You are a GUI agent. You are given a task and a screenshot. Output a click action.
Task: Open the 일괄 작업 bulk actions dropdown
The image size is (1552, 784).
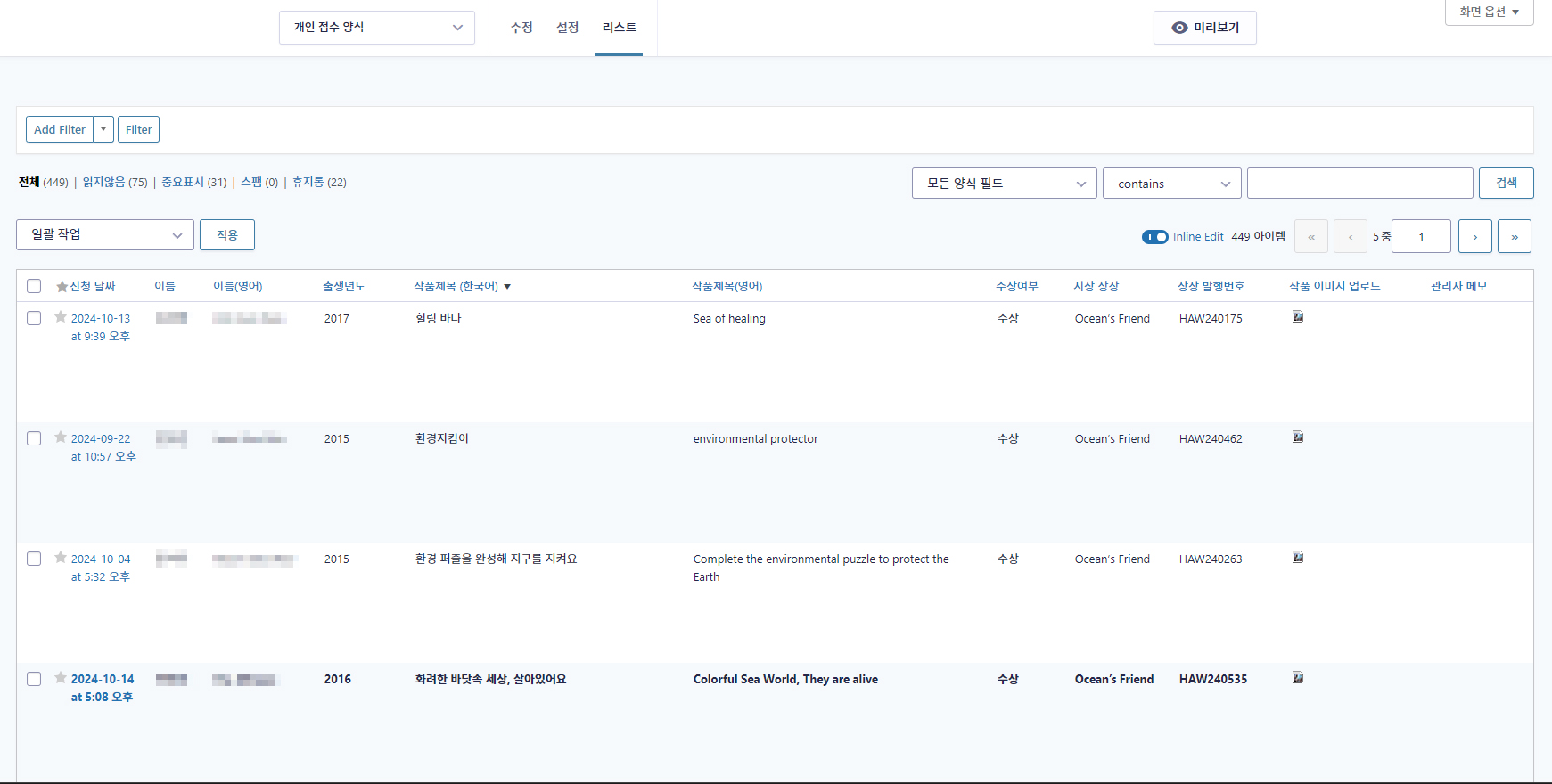(105, 234)
